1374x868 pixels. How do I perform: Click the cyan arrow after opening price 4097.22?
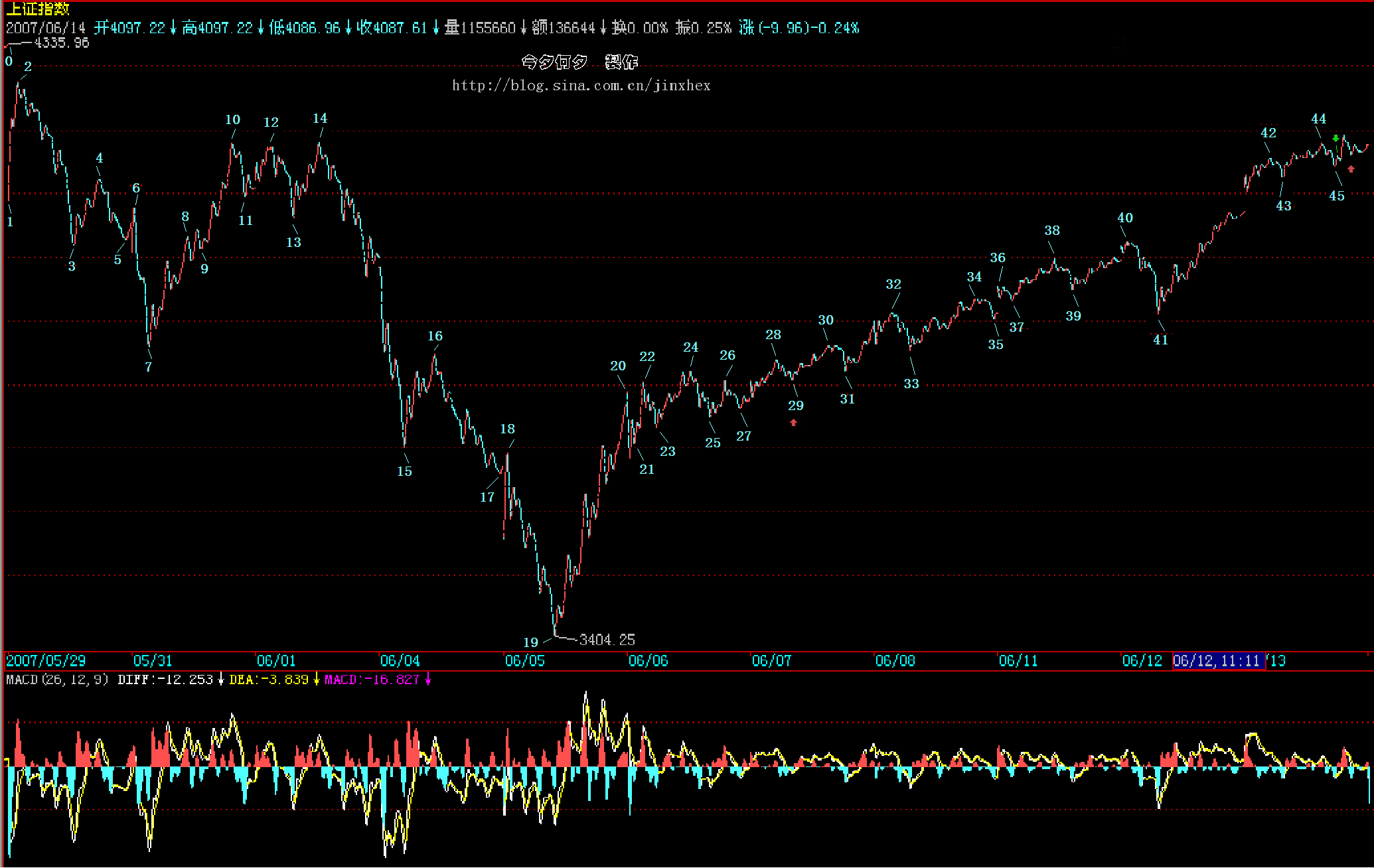(x=173, y=28)
